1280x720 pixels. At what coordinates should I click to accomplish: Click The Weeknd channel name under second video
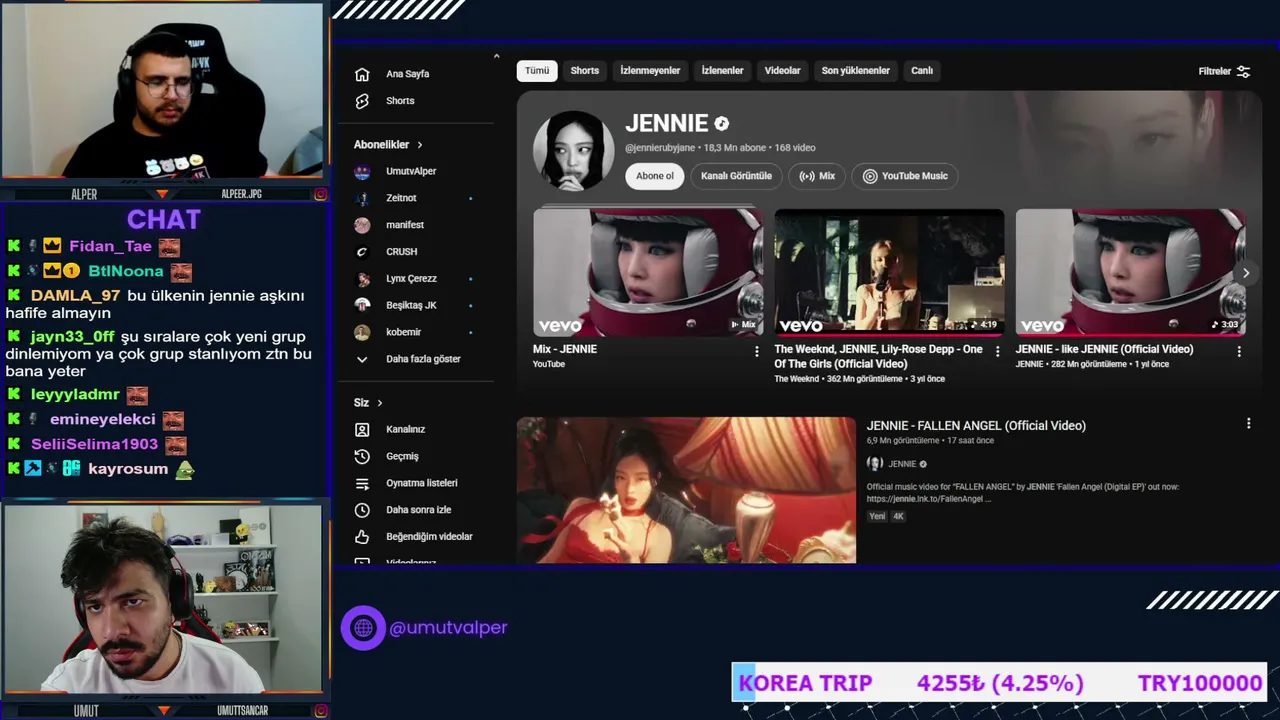pyautogui.click(x=796, y=379)
